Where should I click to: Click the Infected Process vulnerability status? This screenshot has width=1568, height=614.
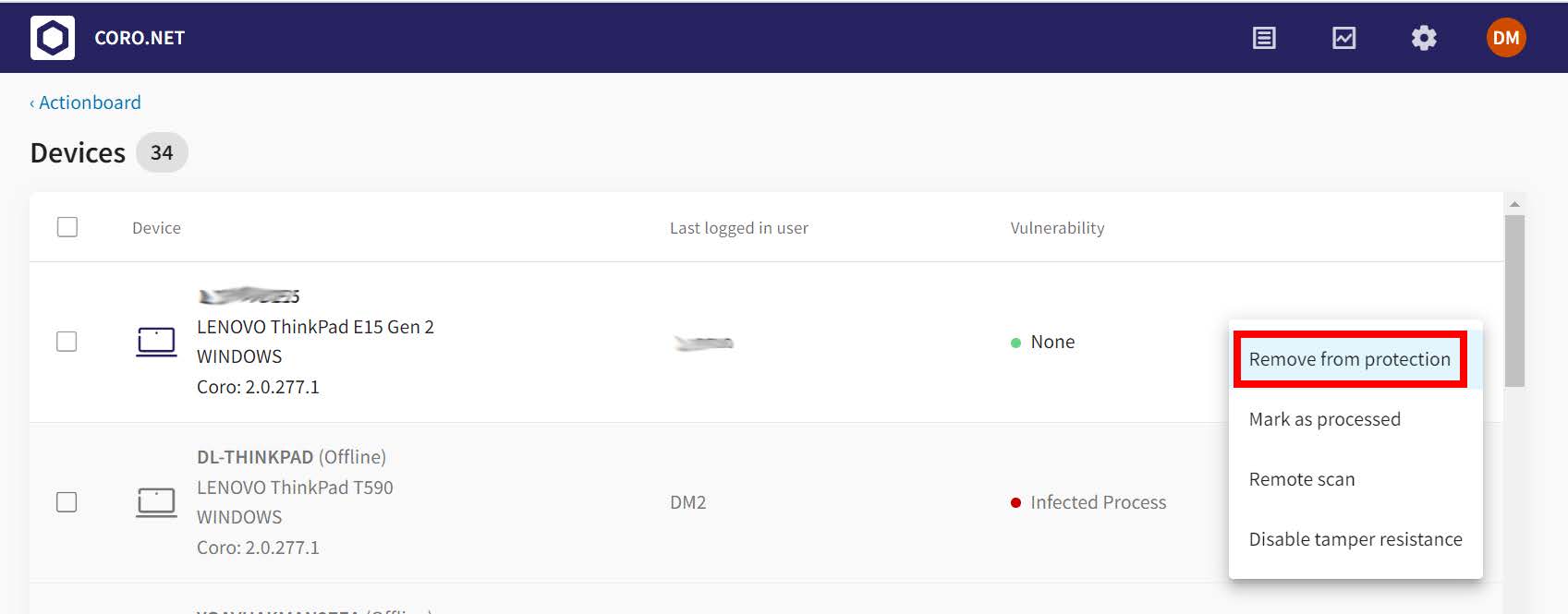1088,502
